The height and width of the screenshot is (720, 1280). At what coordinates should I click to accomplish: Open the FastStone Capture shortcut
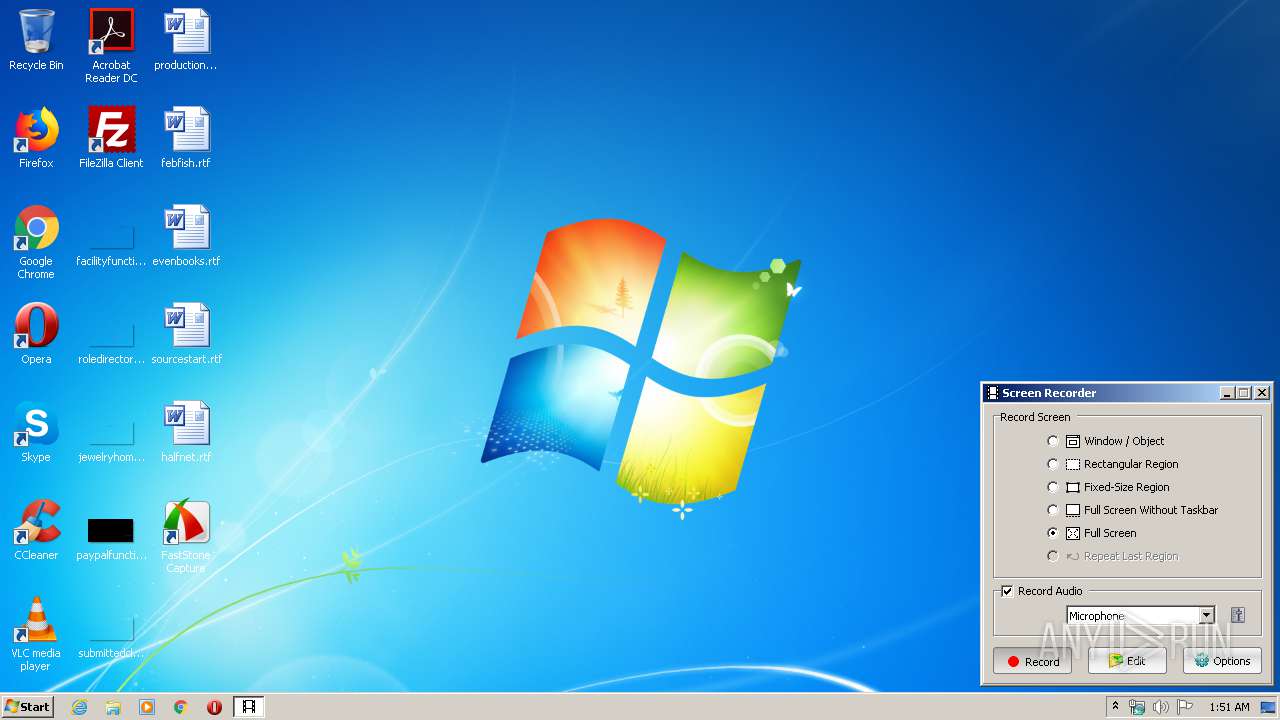click(186, 537)
